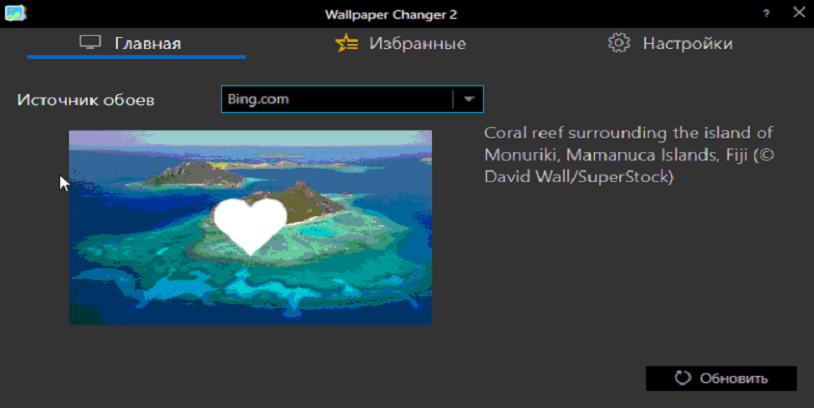Click the Источник обоев label
Viewport: 814px width, 408px height.
(x=86, y=100)
